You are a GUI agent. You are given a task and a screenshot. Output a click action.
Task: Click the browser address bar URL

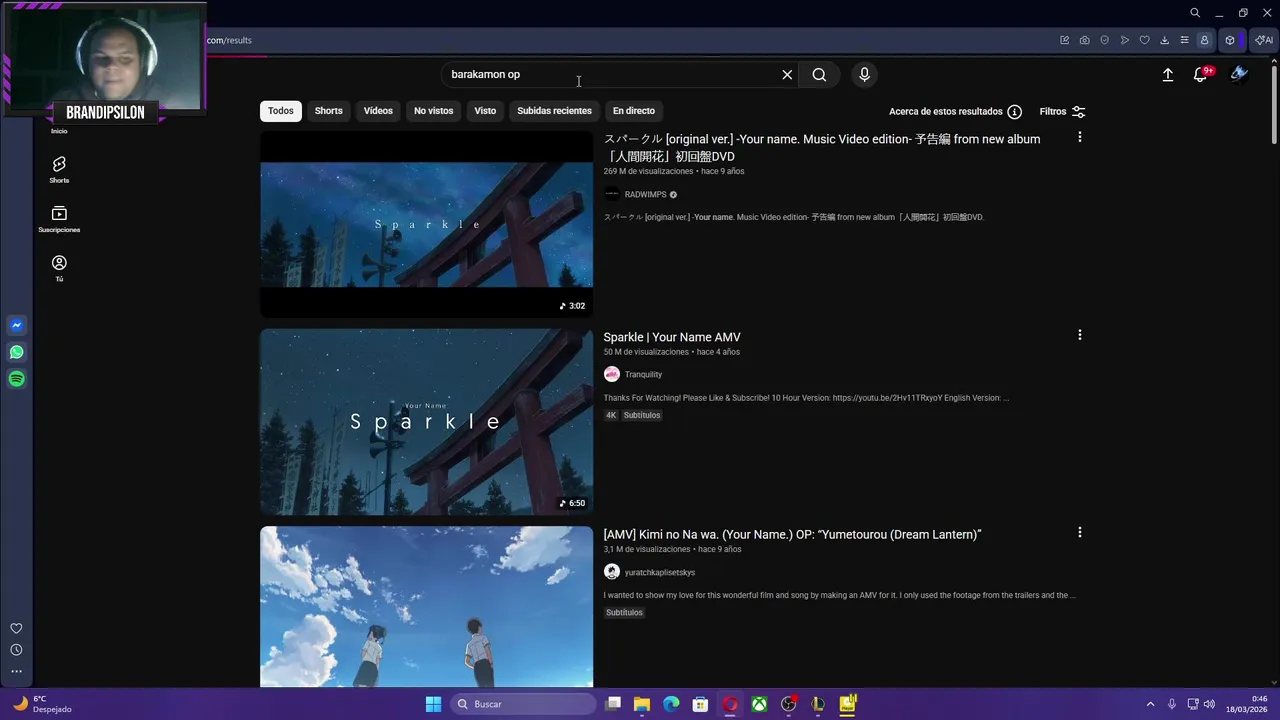coord(229,40)
